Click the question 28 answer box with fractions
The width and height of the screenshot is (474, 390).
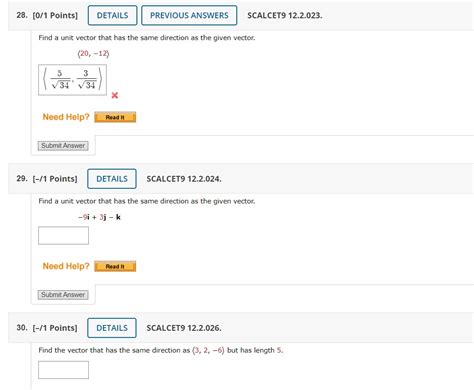[x=72, y=80]
